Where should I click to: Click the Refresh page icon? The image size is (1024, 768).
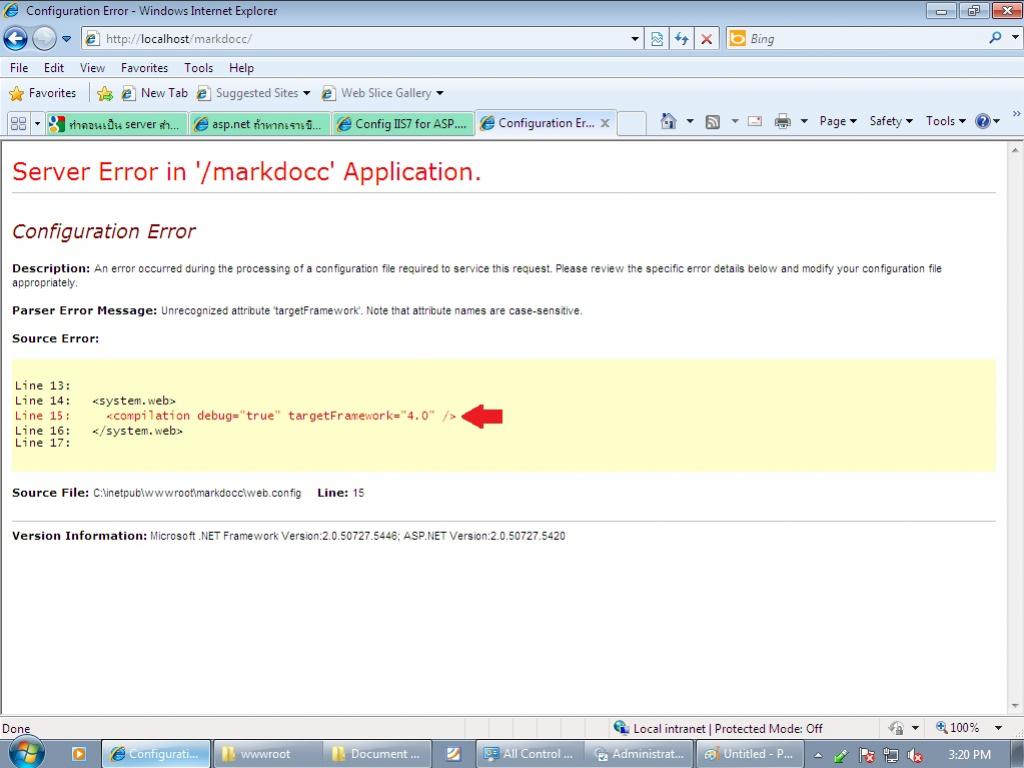682,39
